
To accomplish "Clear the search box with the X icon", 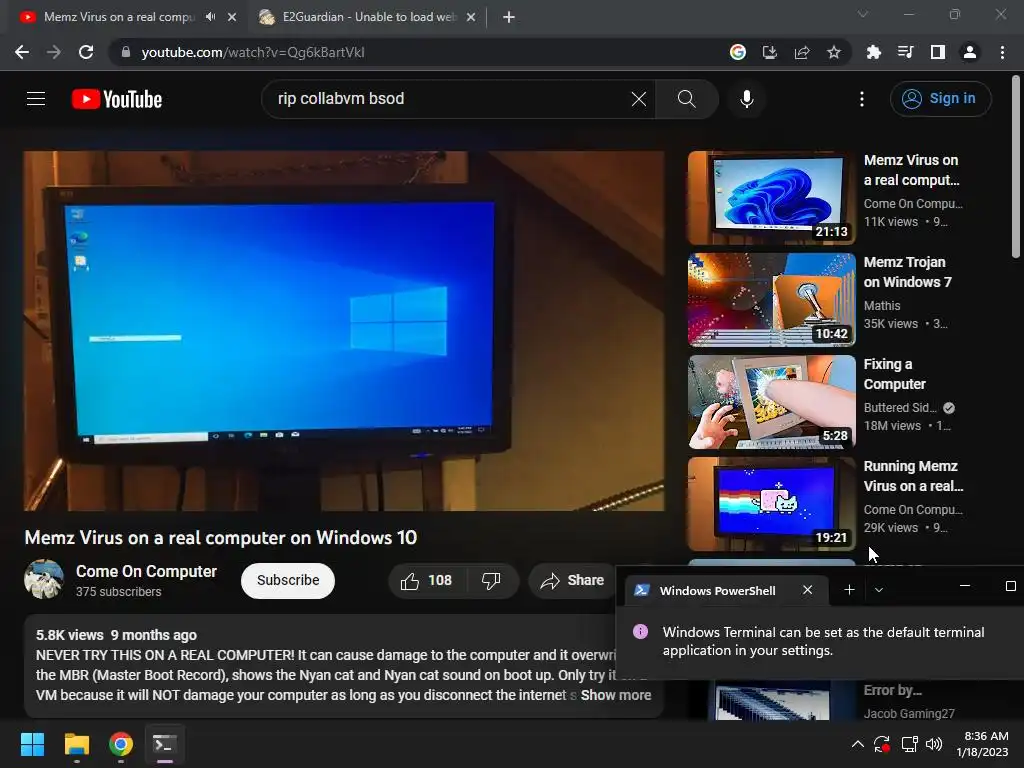I will coord(639,99).
